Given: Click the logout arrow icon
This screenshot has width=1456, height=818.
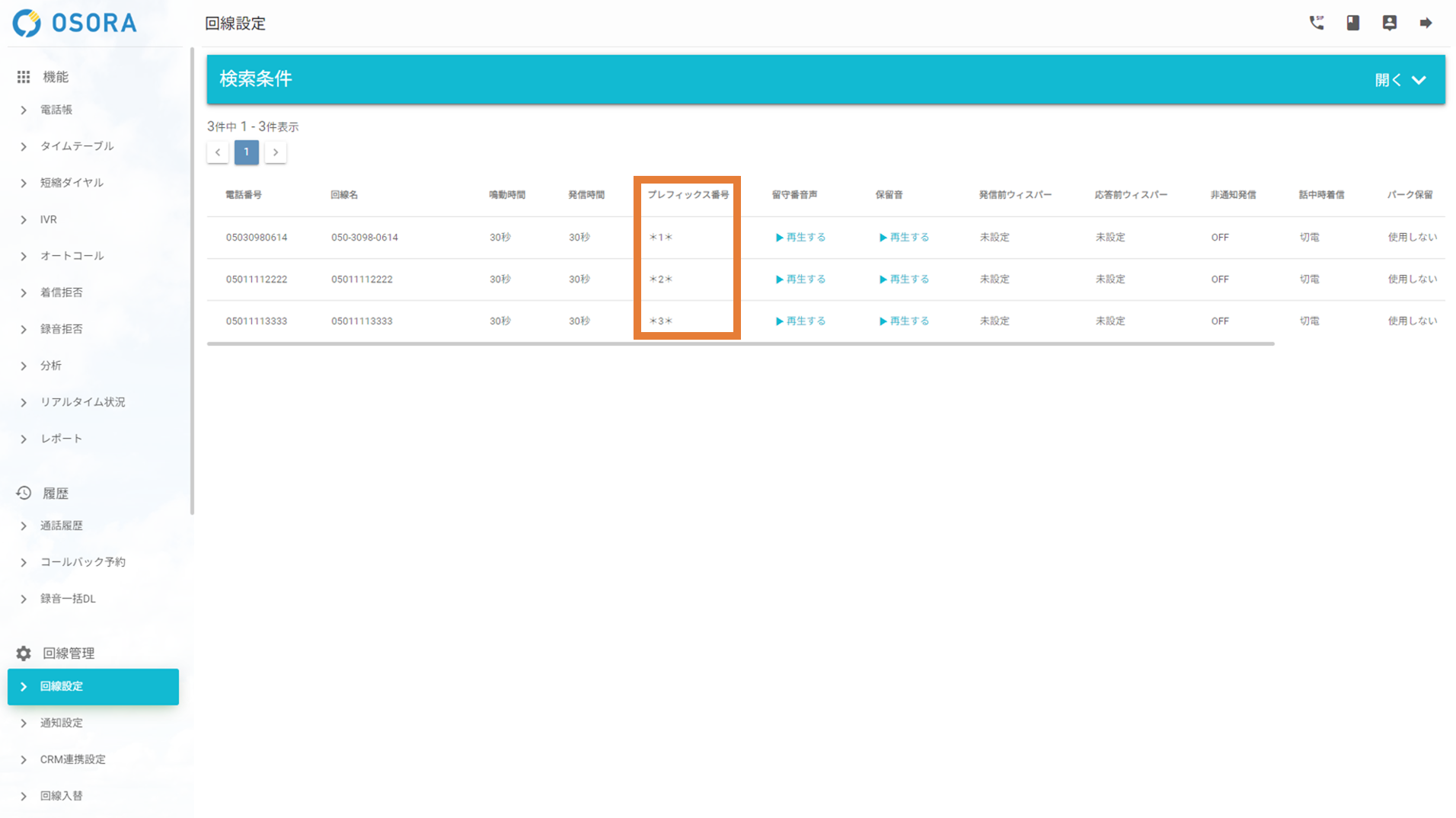Looking at the screenshot, I should tap(1426, 23).
